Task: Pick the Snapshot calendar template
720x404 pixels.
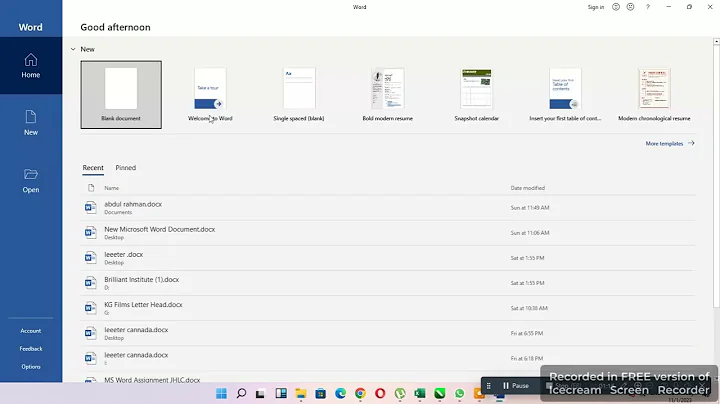Action: pos(477,95)
